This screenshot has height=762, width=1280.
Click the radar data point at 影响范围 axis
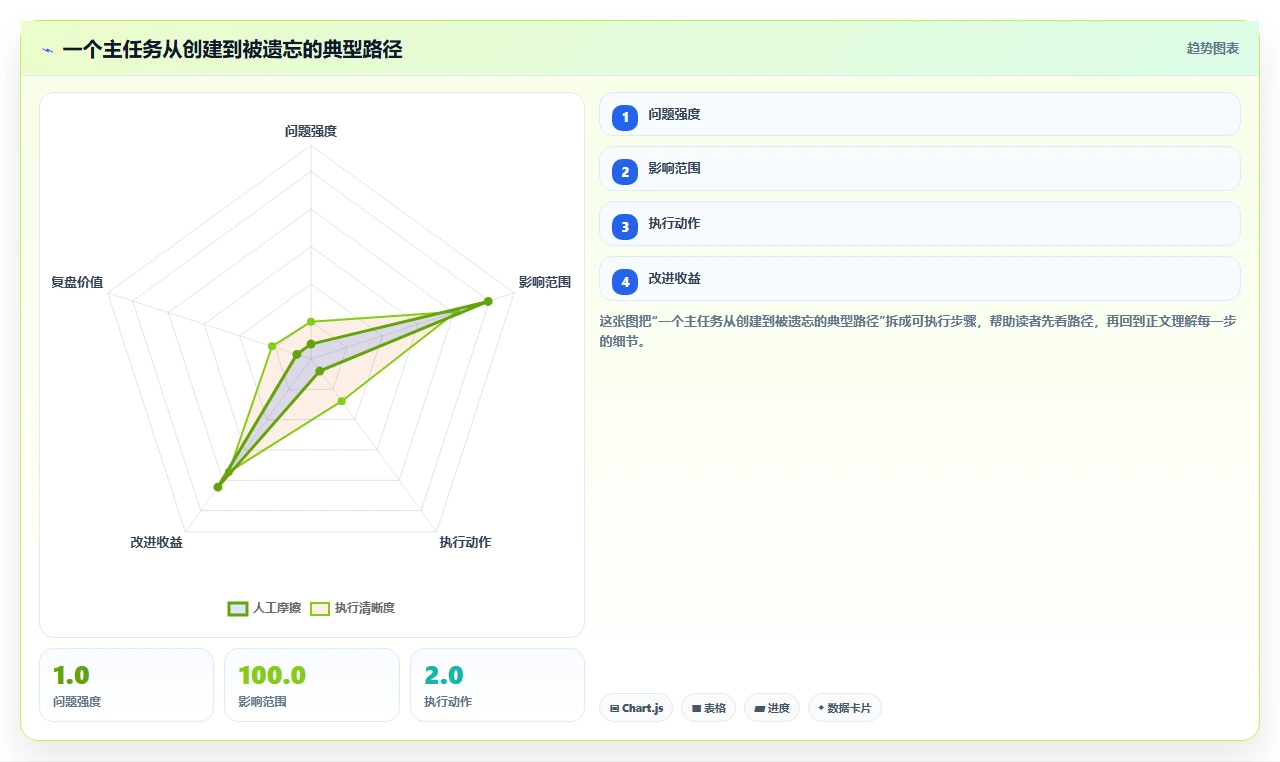488,301
